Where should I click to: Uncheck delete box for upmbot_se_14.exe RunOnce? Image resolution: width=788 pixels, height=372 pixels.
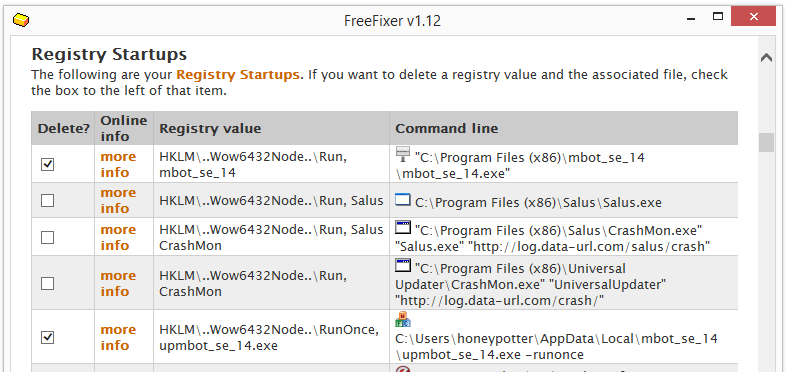click(x=47, y=337)
